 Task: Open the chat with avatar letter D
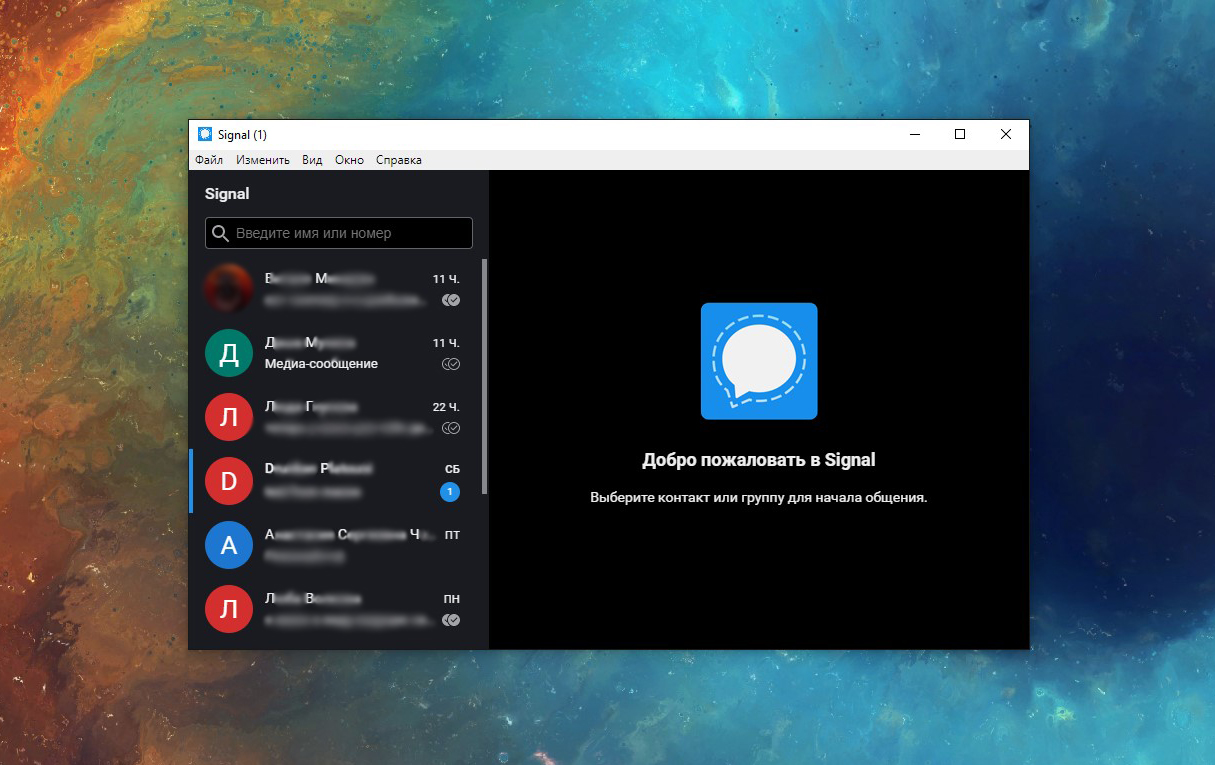[228, 481]
